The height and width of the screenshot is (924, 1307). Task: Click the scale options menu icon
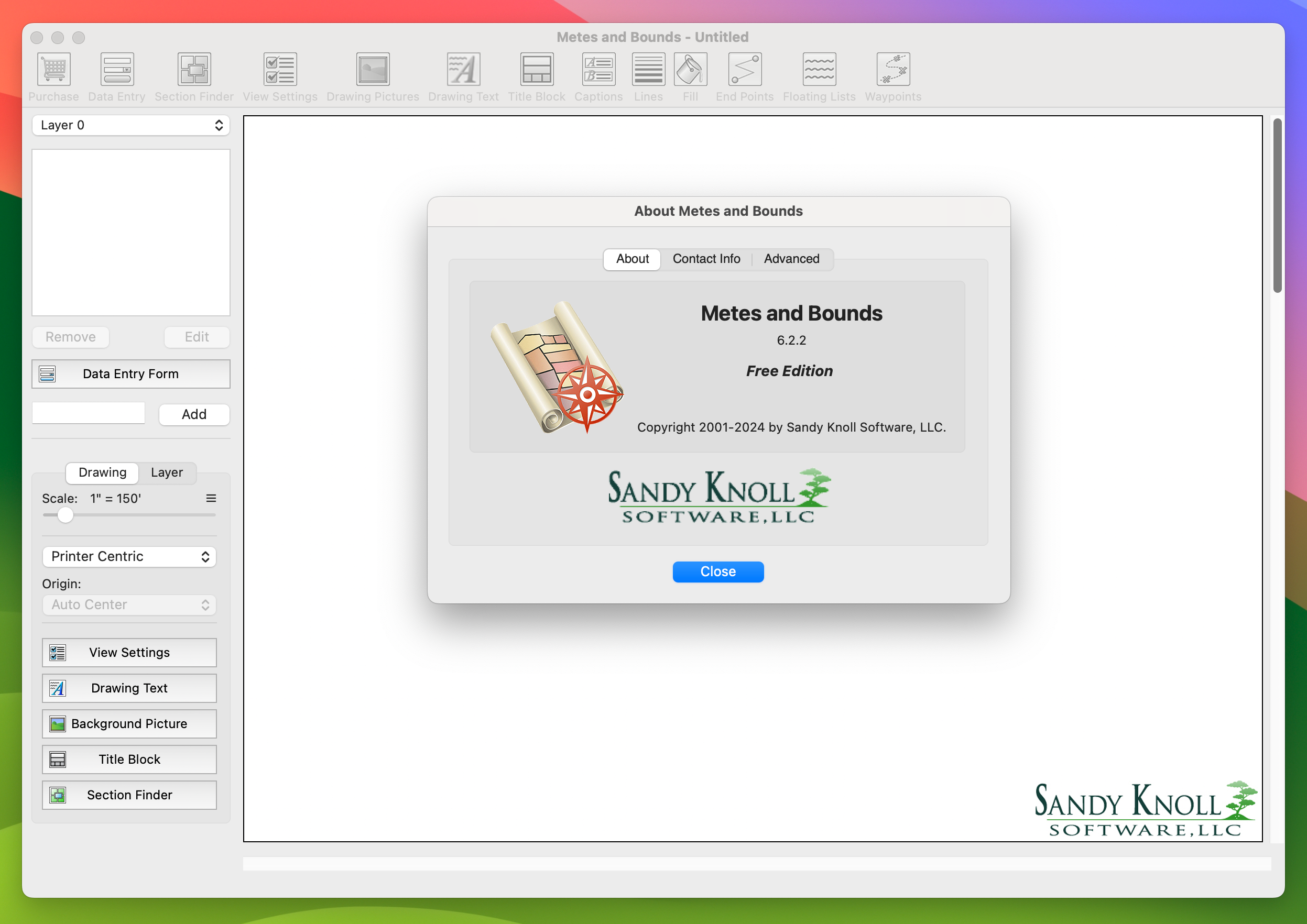(211, 499)
